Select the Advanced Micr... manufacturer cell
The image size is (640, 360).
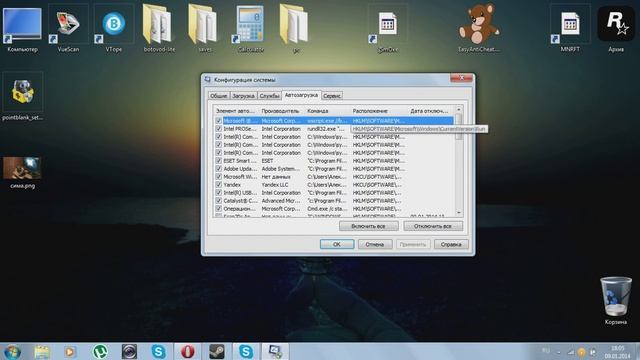click(x=281, y=200)
